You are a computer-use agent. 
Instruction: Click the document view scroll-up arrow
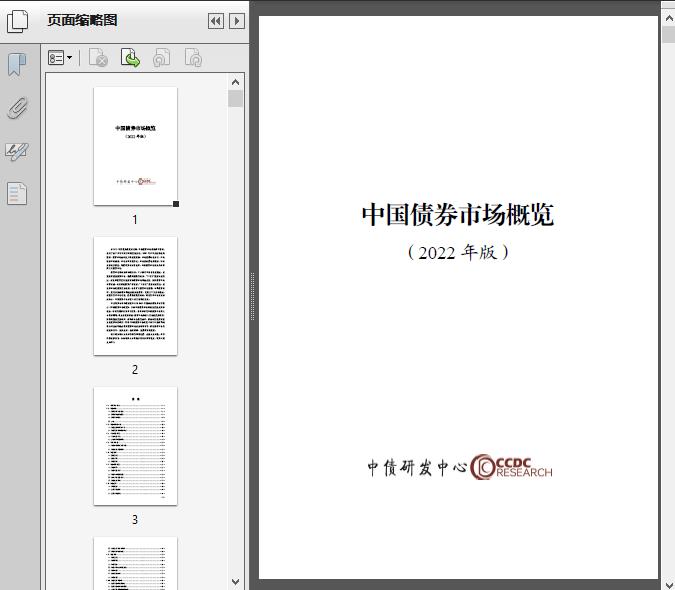pyautogui.click(x=669, y=18)
